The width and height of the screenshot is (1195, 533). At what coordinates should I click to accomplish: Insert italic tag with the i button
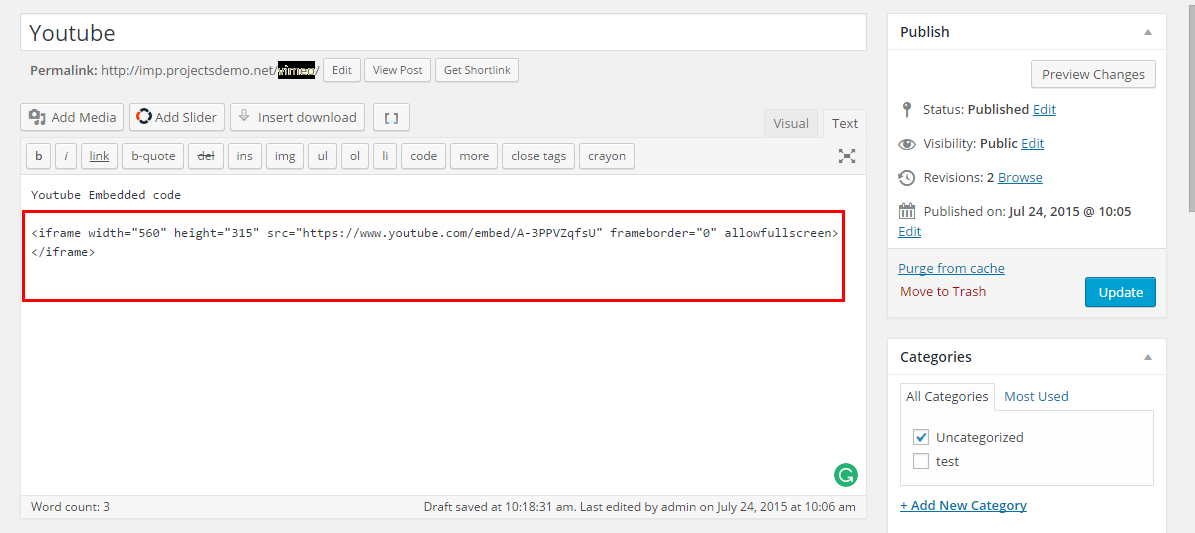pyautogui.click(x=66, y=156)
